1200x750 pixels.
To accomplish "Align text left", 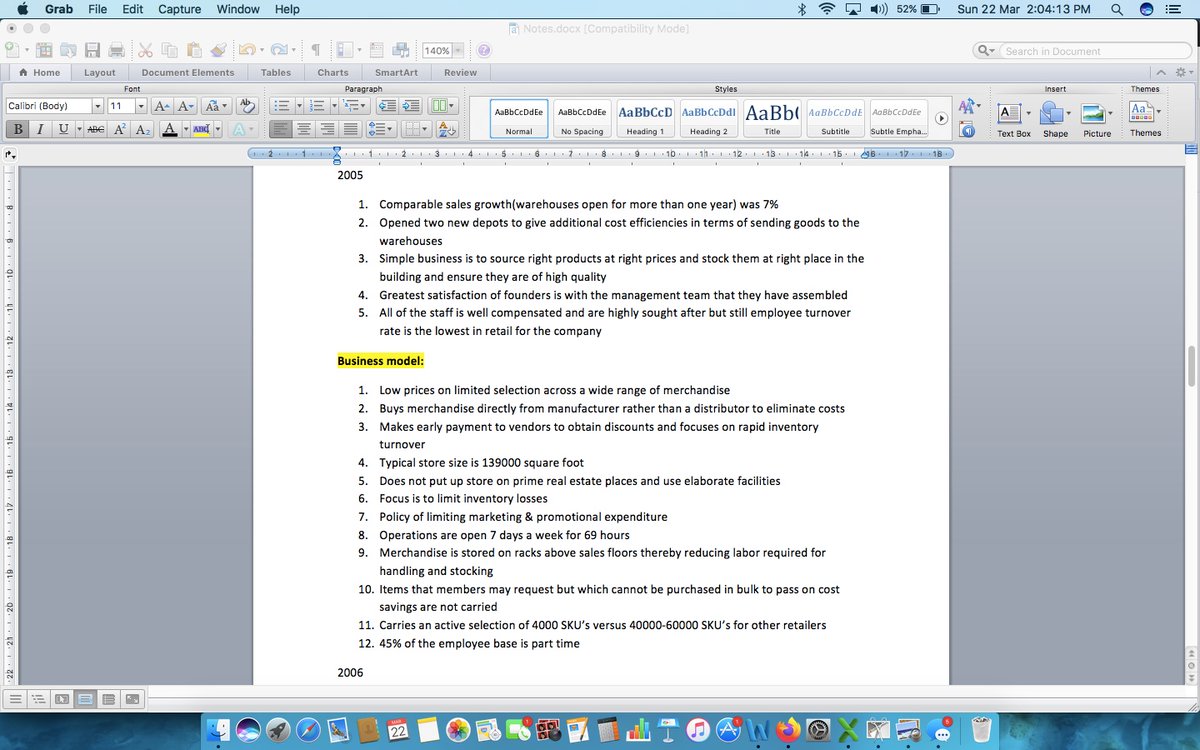I will point(281,129).
